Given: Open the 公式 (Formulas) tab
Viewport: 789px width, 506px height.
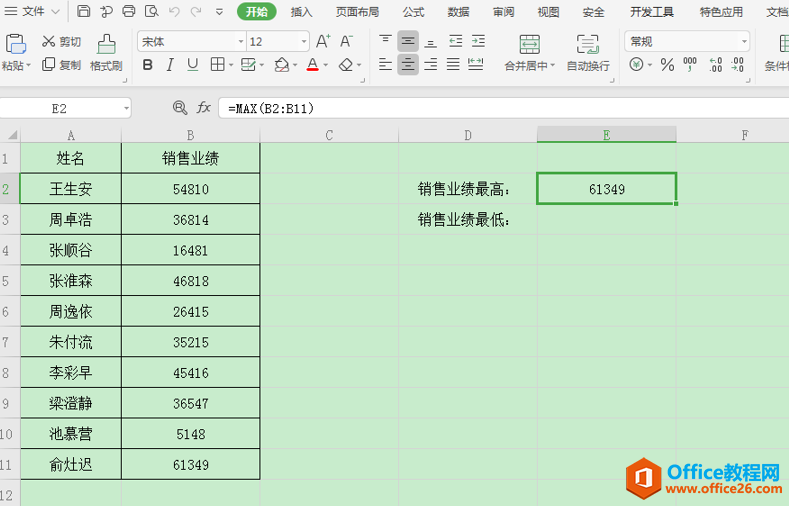Looking at the screenshot, I should click(x=413, y=12).
